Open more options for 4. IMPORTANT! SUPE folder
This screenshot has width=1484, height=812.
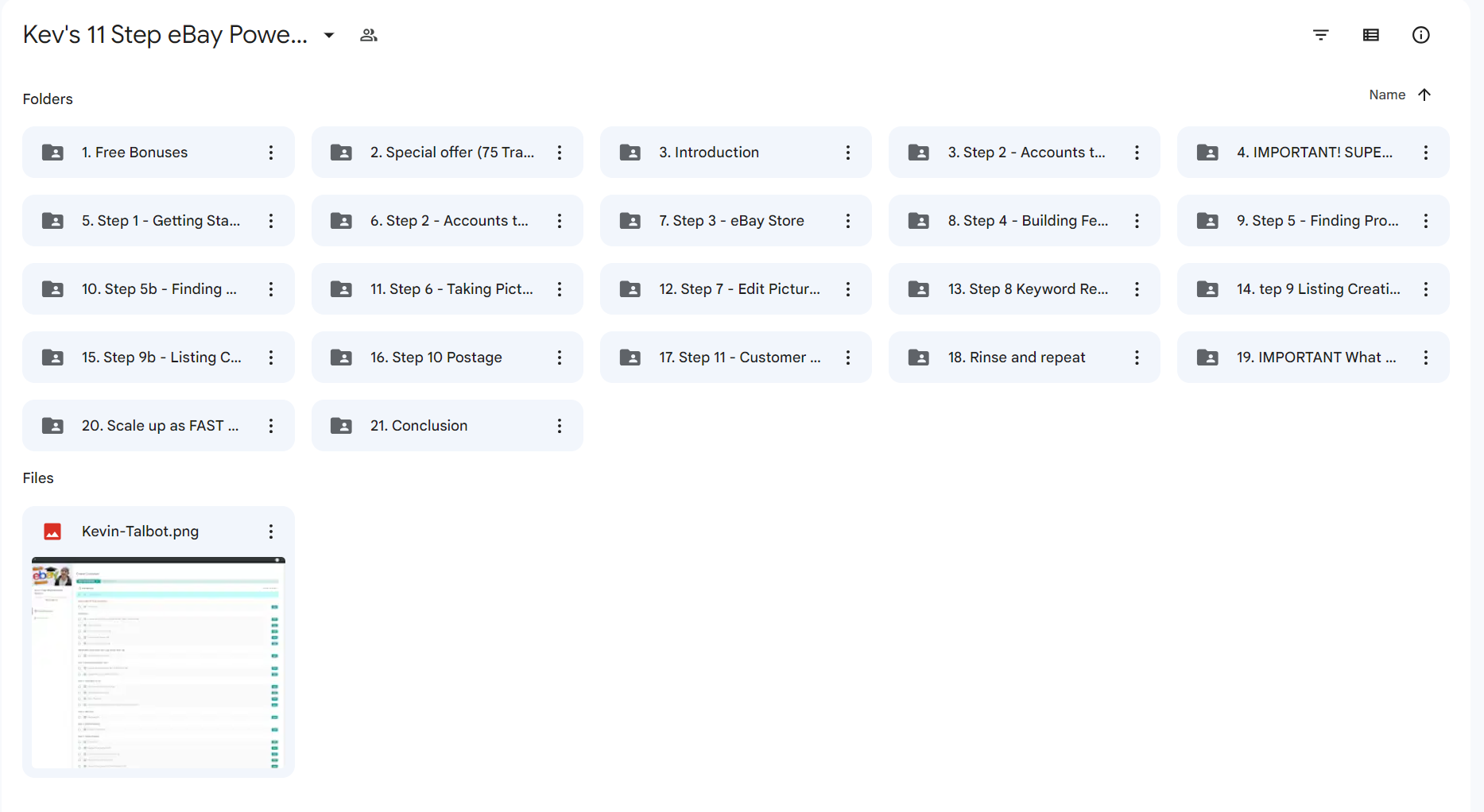(1426, 153)
